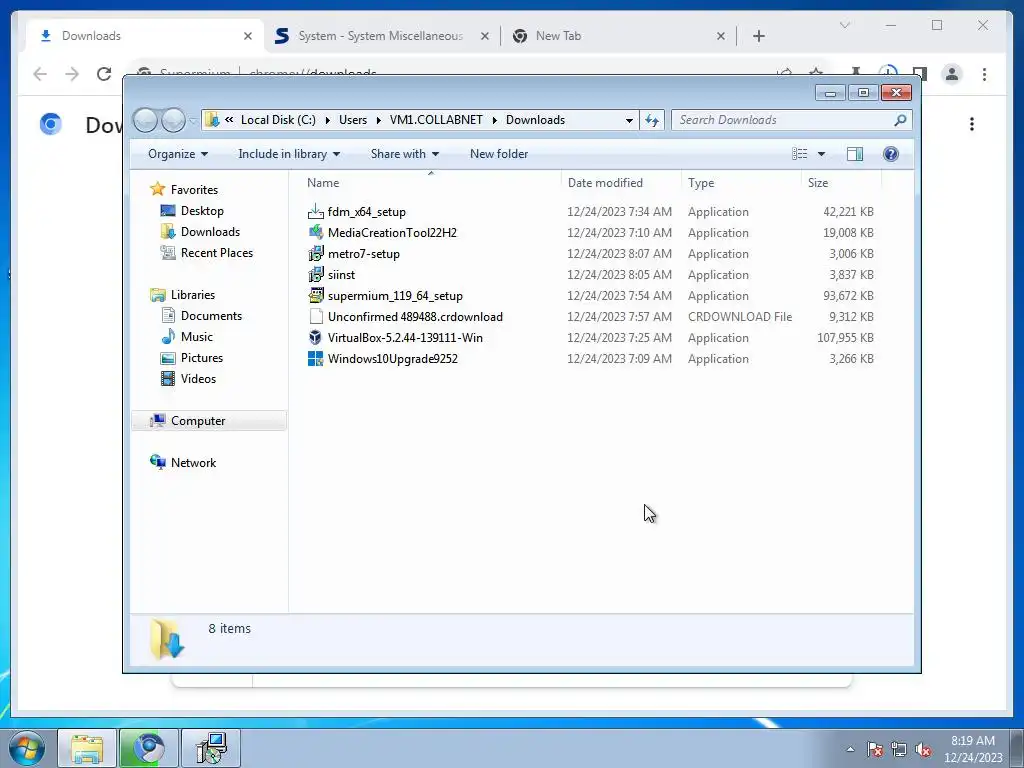Expand the VM1.COLLABNET breadcrumb arrow

(x=494, y=120)
